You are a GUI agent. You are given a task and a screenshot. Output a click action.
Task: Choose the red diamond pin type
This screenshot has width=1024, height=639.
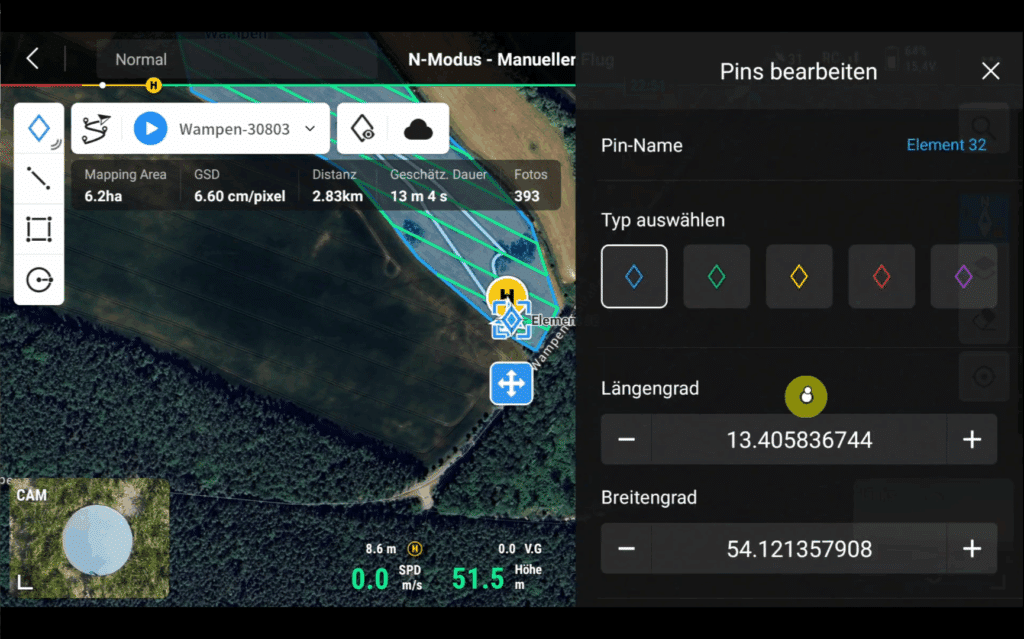[882, 276]
